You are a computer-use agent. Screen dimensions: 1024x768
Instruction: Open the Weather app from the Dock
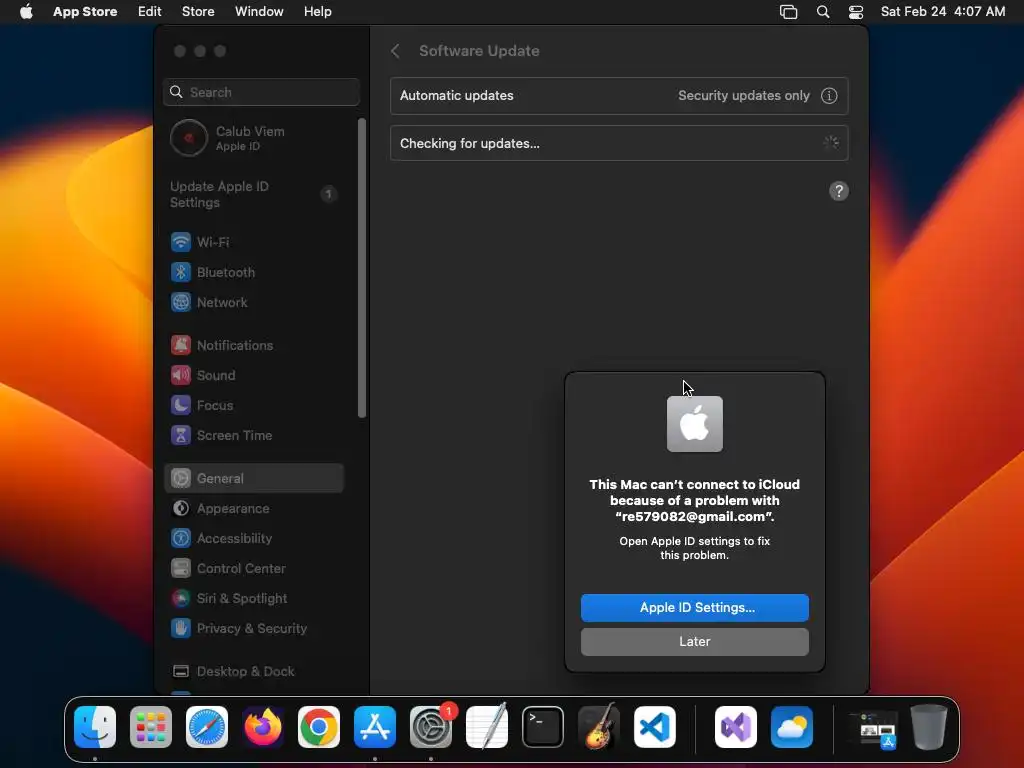click(x=792, y=727)
